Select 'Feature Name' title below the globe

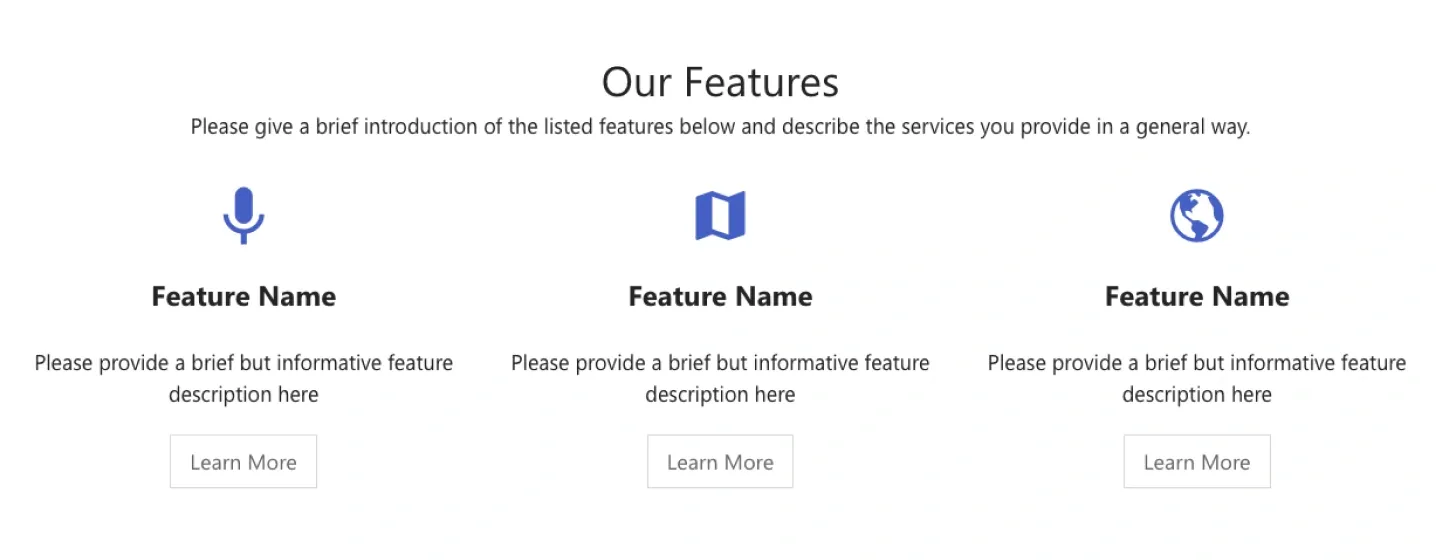pos(1197,296)
